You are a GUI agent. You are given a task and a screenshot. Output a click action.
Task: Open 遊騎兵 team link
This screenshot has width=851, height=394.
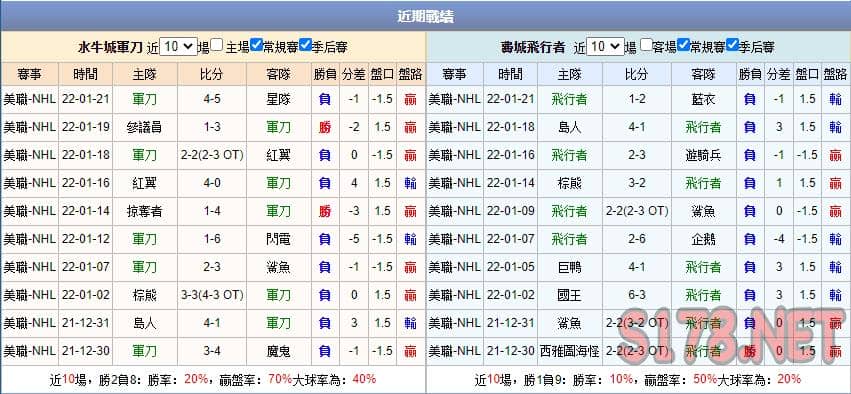click(703, 155)
